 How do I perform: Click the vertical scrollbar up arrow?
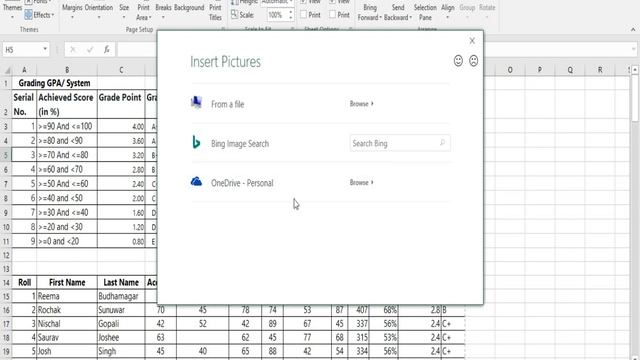tap(635, 70)
